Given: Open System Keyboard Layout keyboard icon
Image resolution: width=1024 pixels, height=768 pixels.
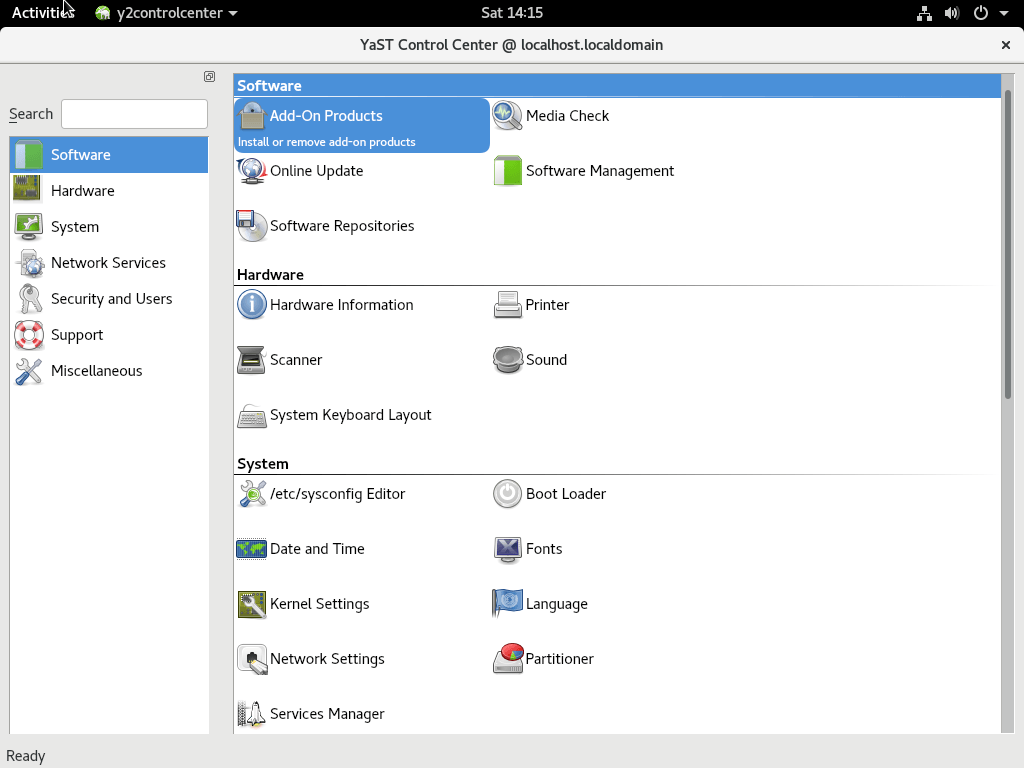Looking at the screenshot, I should click(251, 415).
